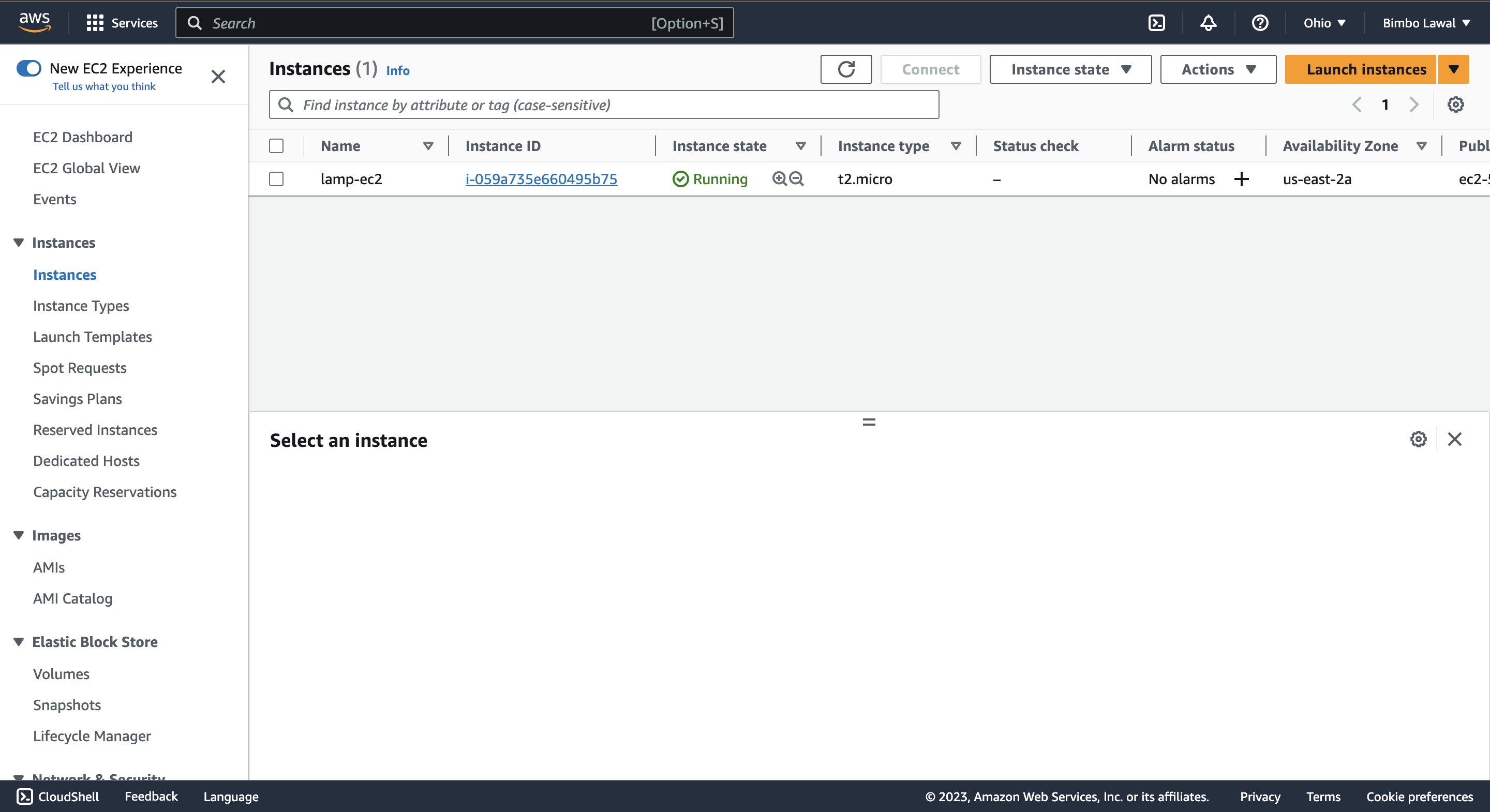The image size is (1490, 812).
Task: Open table preferences gear for instances list
Action: pos(1456,104)
